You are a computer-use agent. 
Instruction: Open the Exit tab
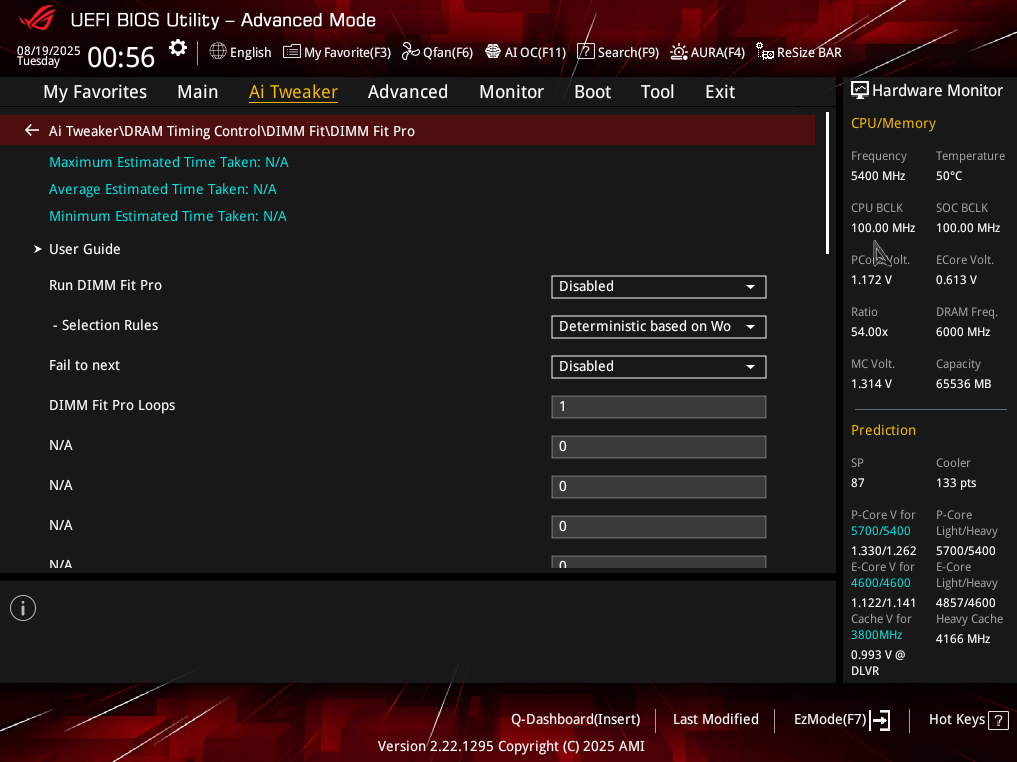pyautogui.click(x=720, y=92)
